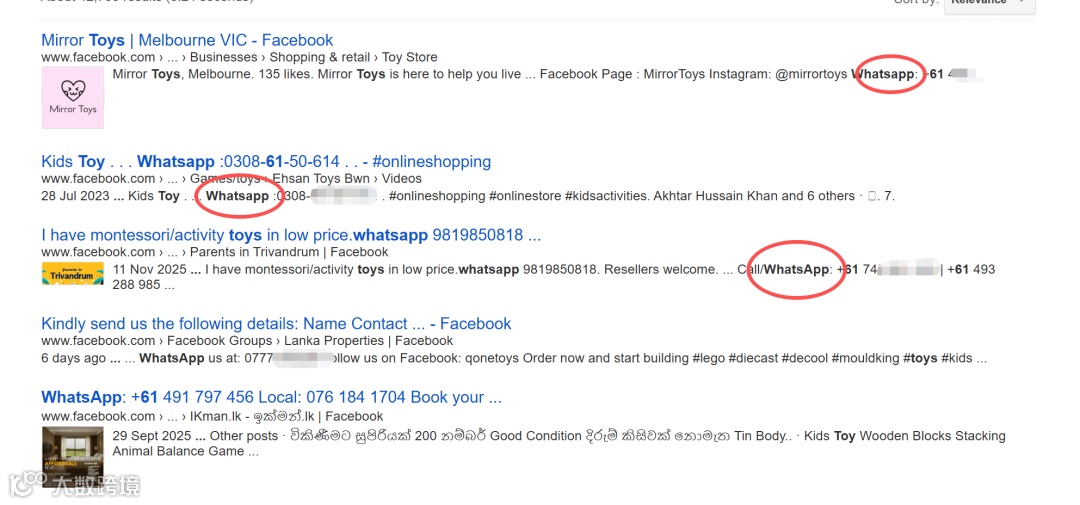Open the montessori/activity toys low price result
1080x505 pixels.
[291, 235]
